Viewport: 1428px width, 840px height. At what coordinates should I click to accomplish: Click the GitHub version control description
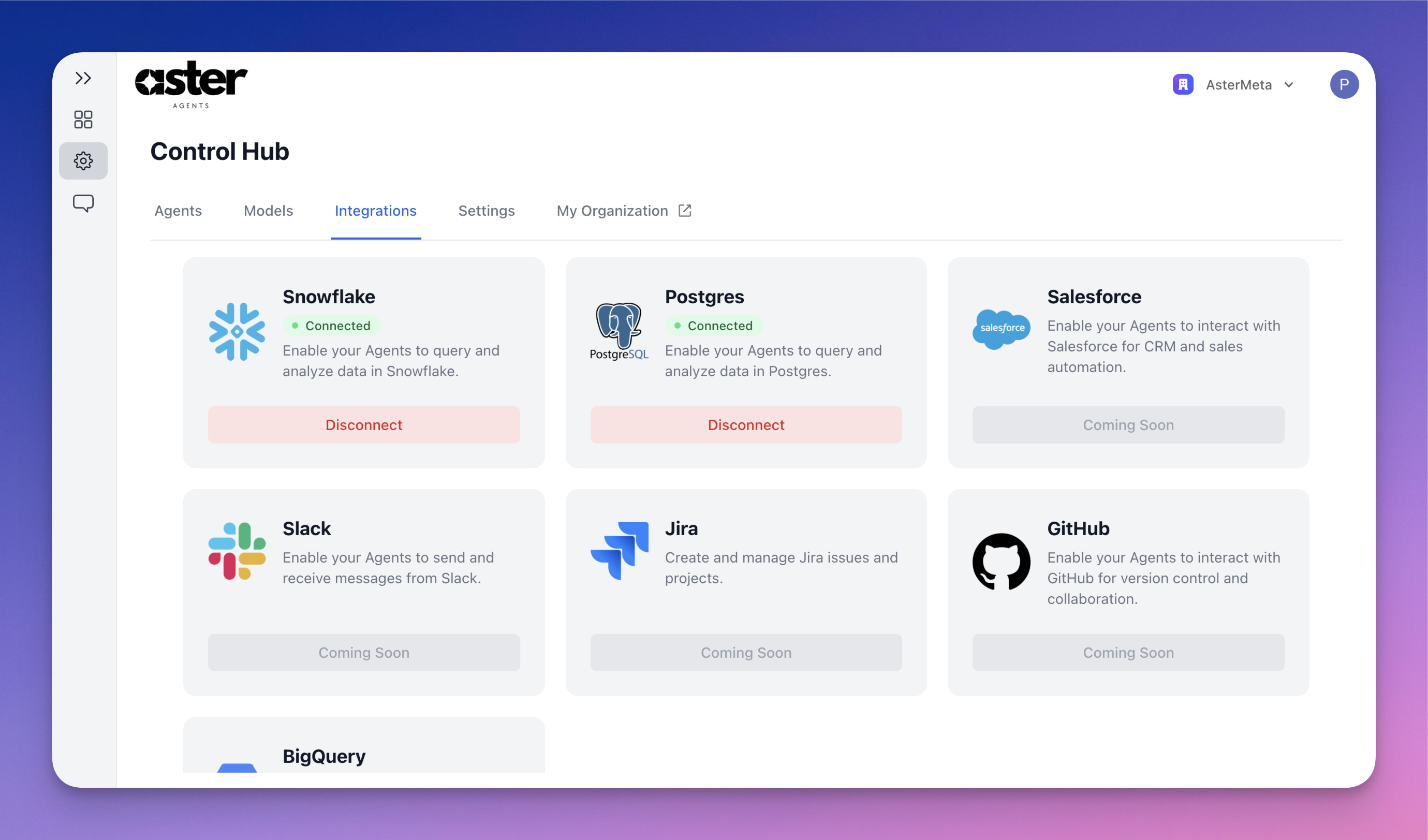pos(1164,578)
